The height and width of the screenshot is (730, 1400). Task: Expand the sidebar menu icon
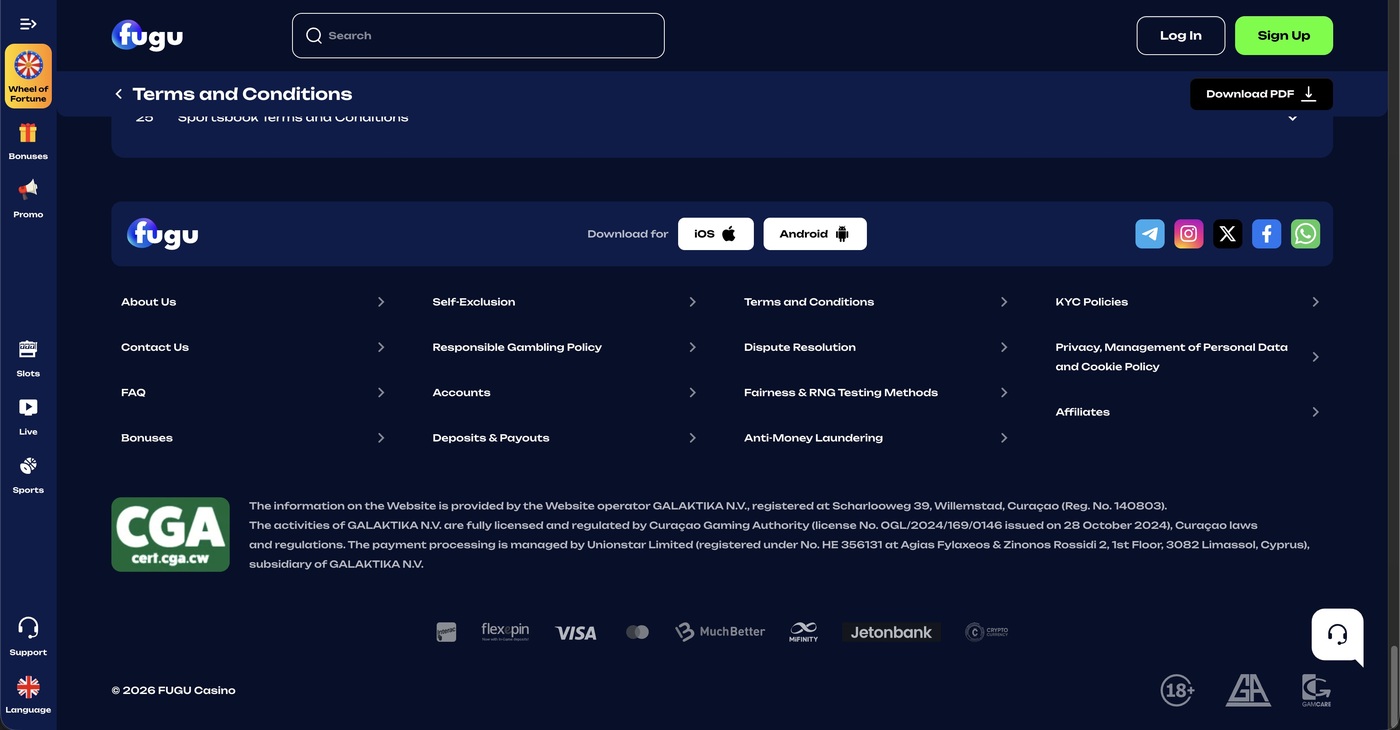(28, 24)
